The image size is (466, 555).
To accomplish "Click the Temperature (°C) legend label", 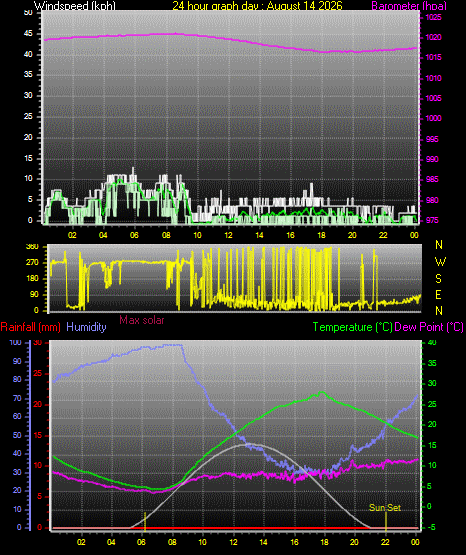I will point(353,327).
